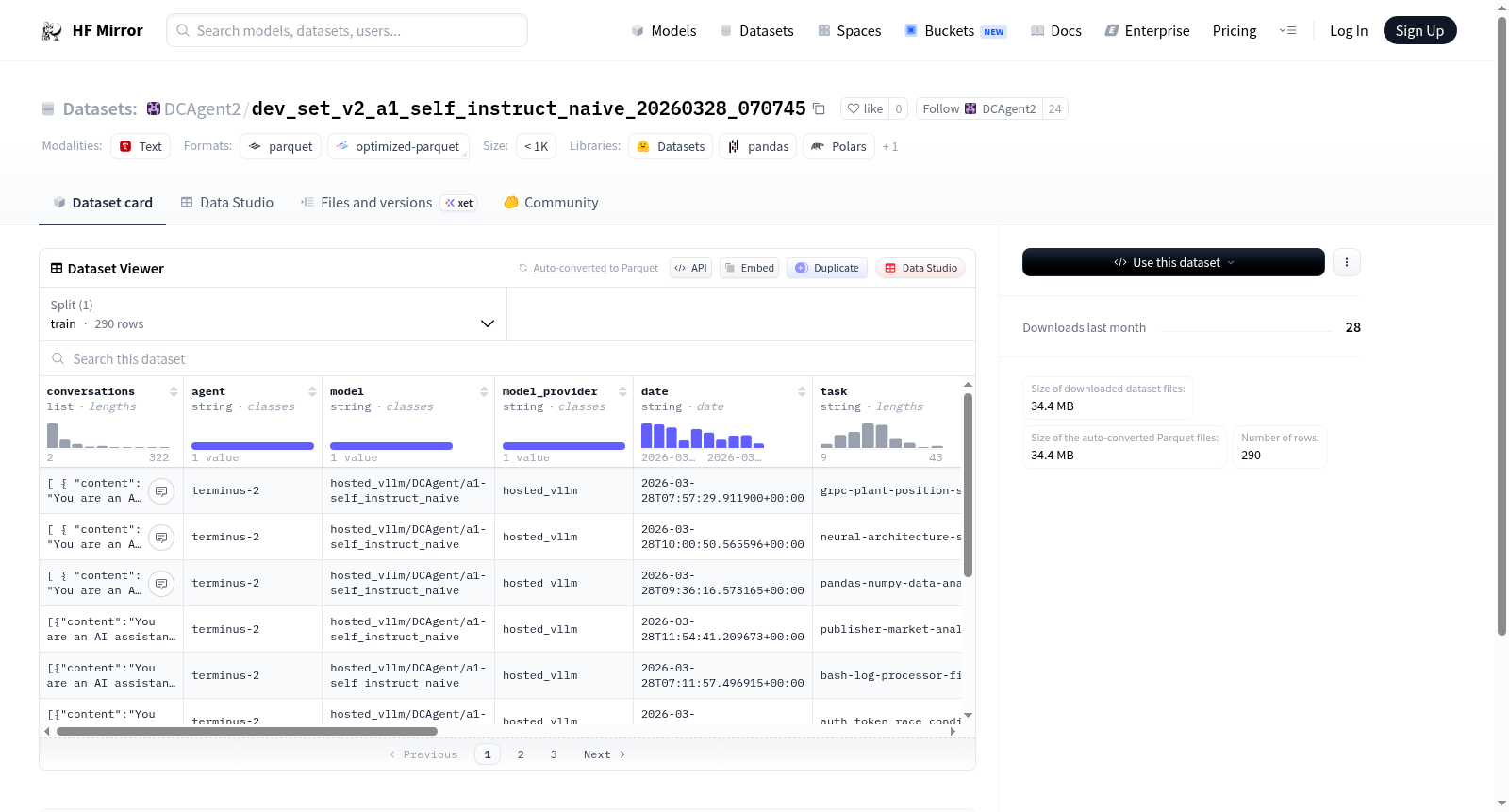Filter by the Text modality tag

141,147
